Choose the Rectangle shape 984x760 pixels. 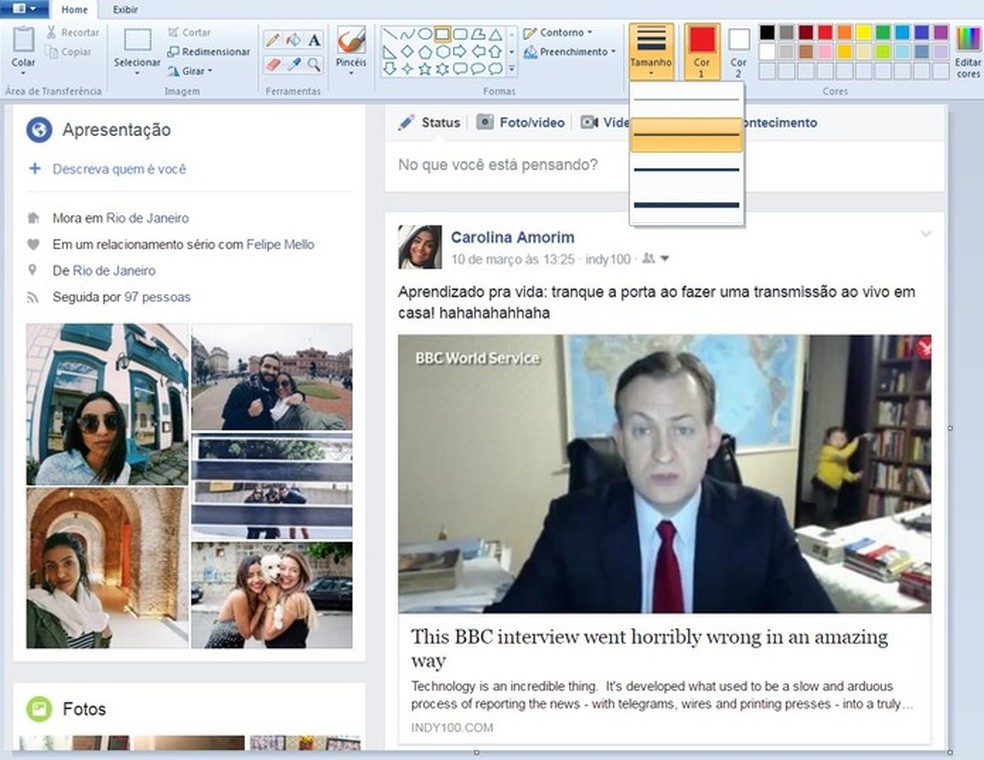[442, 34]
